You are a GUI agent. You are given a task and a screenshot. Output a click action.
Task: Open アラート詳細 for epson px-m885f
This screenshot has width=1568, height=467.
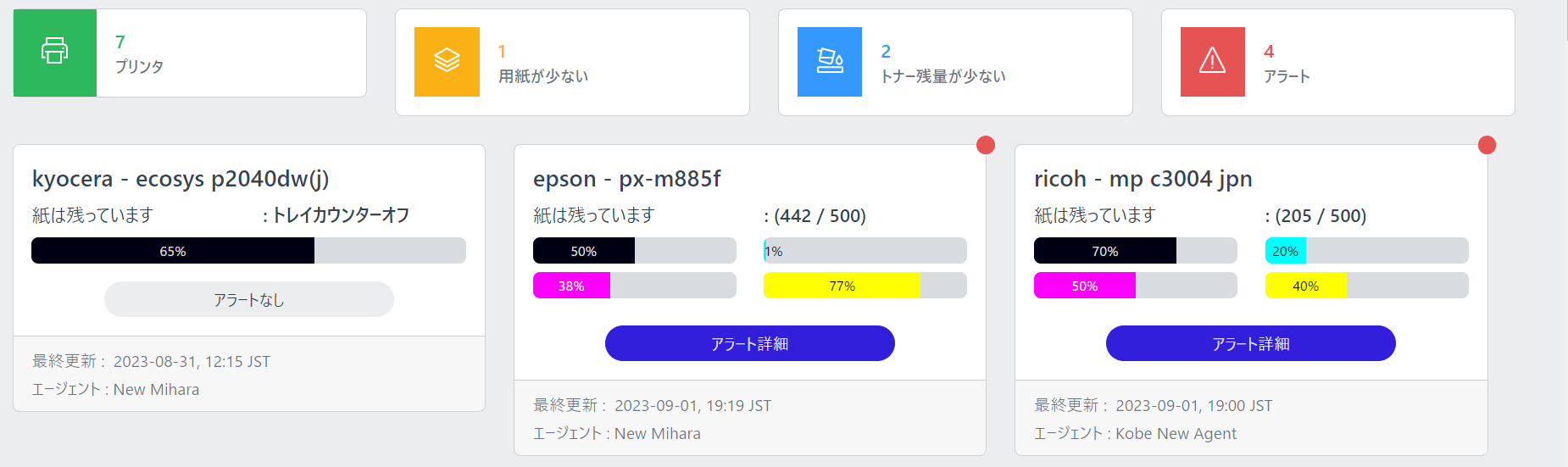[x=750, y=343]
